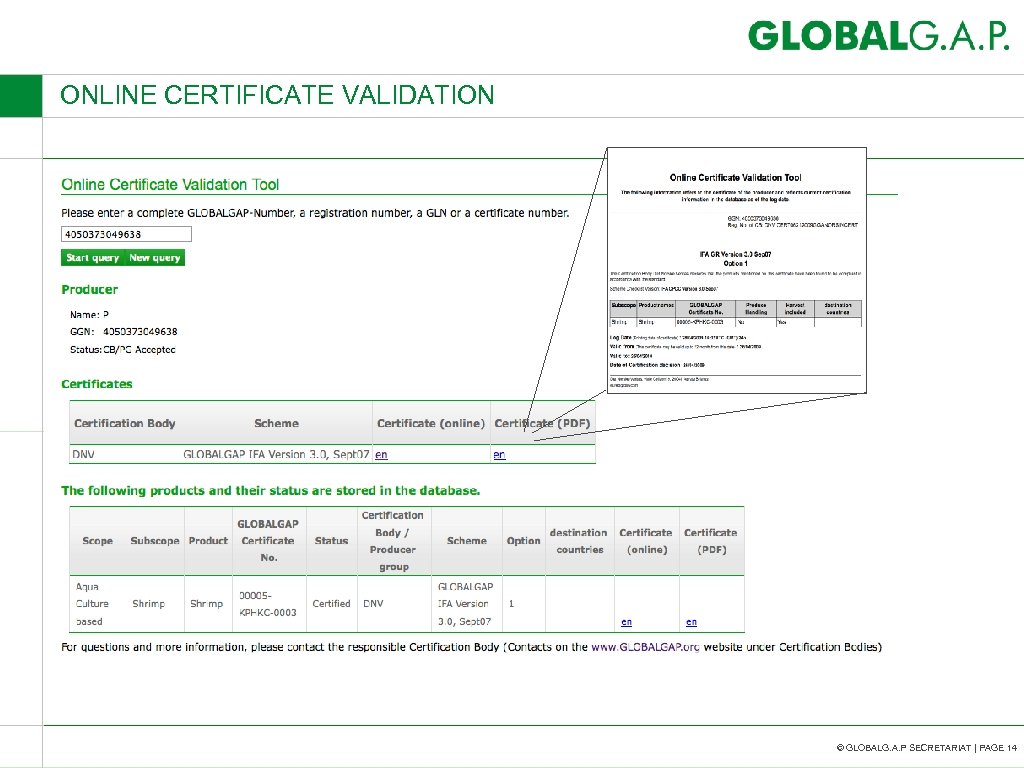Click the Start query button
This screenshot has width=1024, height=768.
[93, 258]
